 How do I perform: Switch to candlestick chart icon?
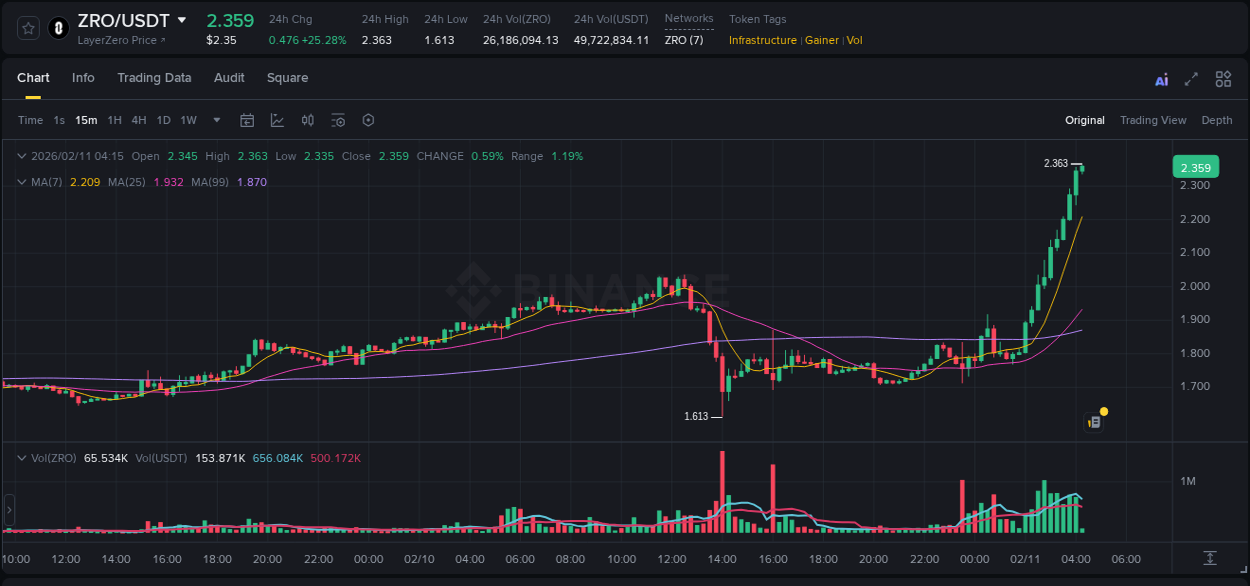point(308,120)
